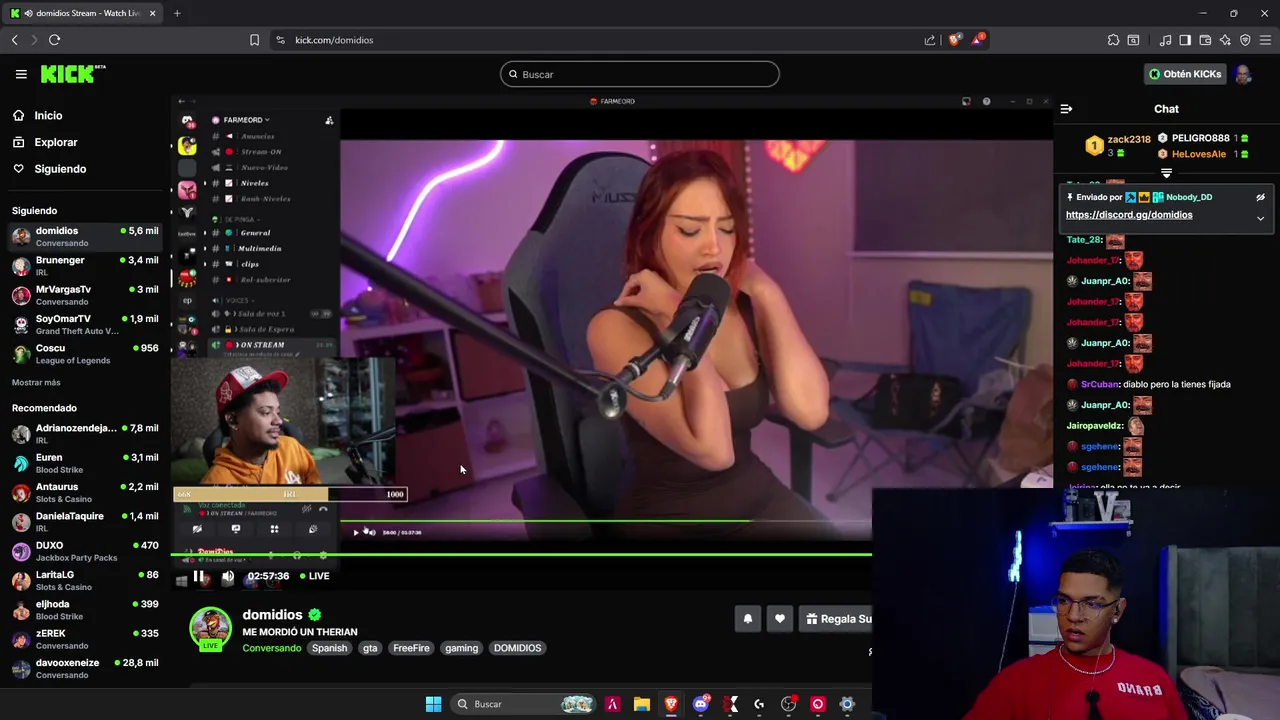The width and height of the screenshot is (1280, 720).
Task: Click the notification bell for domidios
Action: click(747, 619)
